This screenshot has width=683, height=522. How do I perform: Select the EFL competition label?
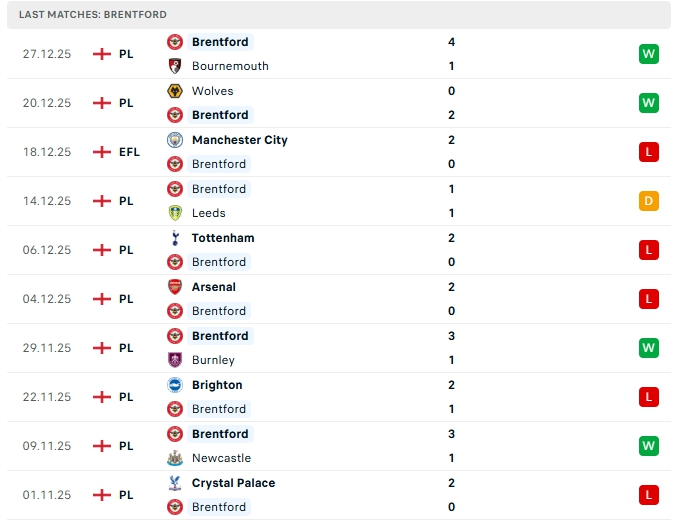pos(129,152)
